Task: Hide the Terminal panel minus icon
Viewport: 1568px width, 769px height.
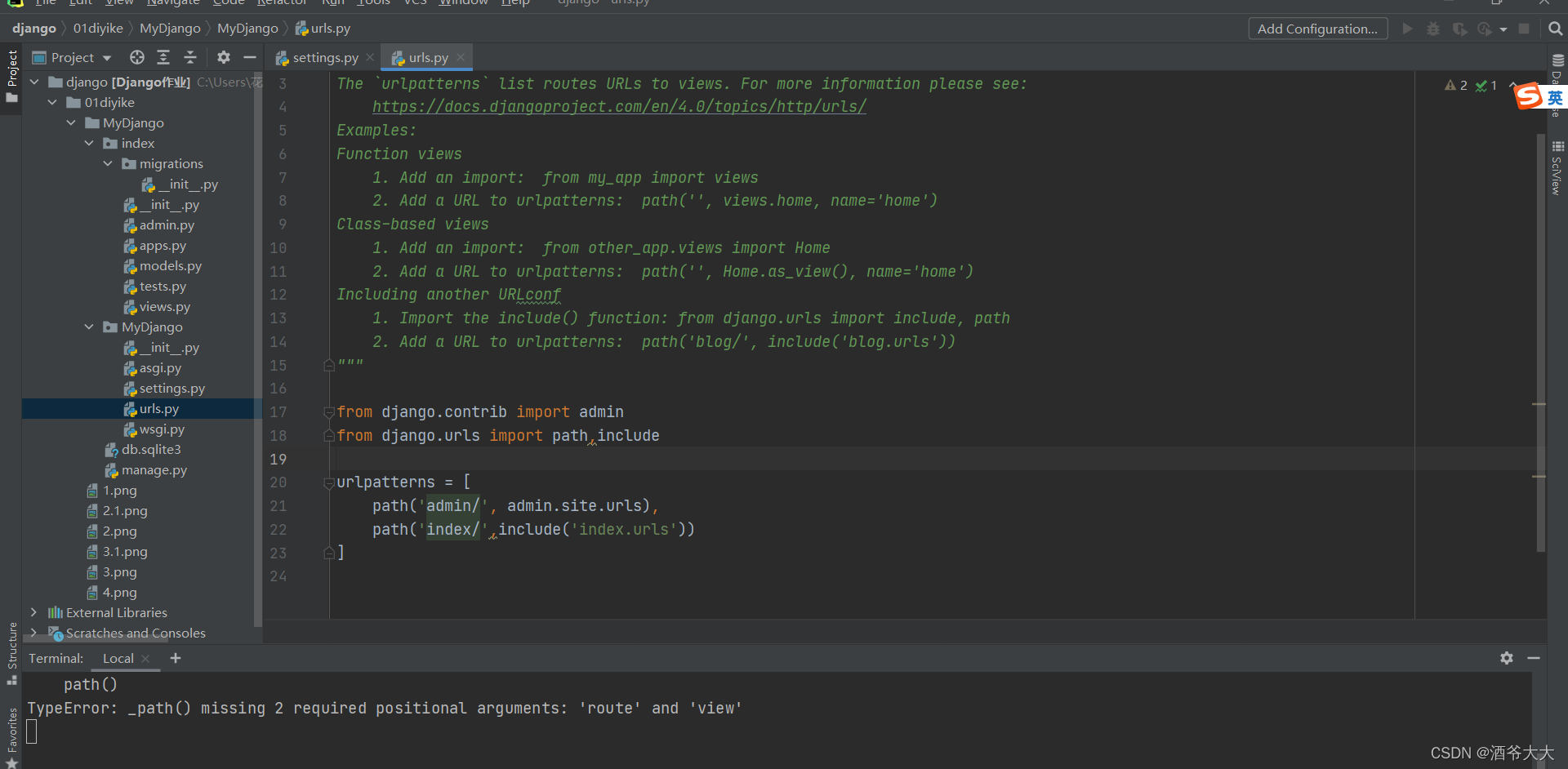Action: pos(1534,658)
